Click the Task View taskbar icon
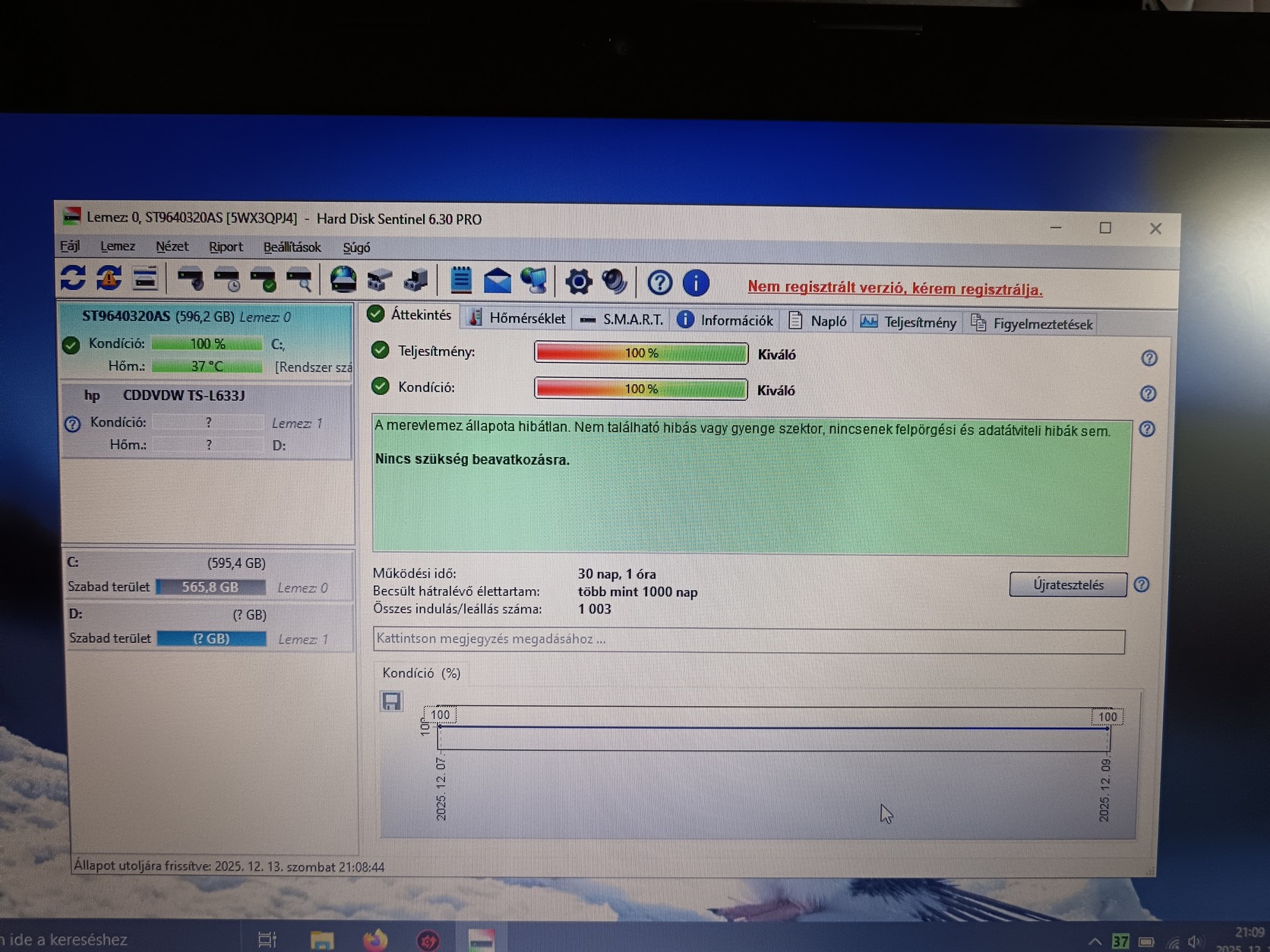Screen dimensions: 1270x952 (x=267, y=940)
